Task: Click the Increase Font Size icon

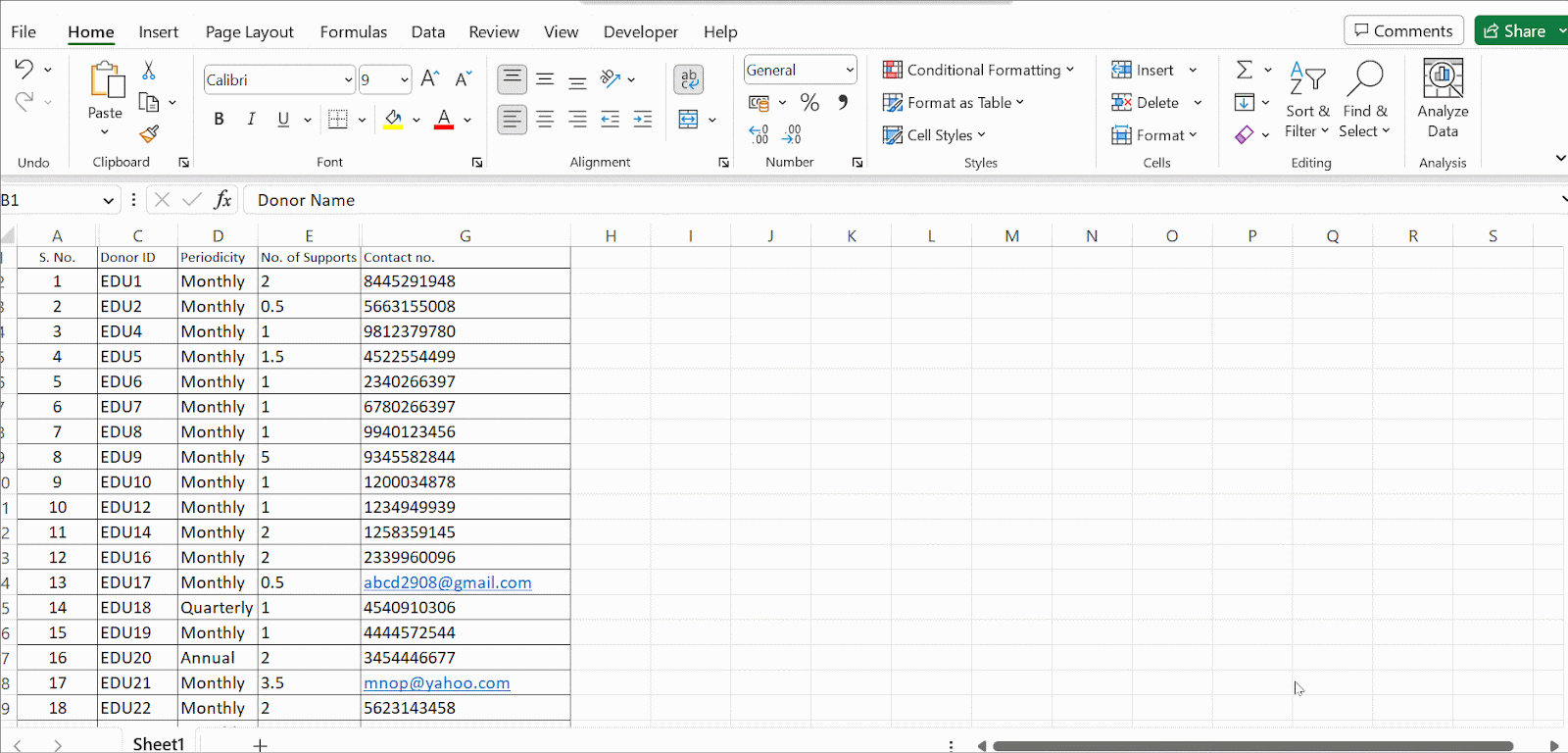Action: pos(429,79)
